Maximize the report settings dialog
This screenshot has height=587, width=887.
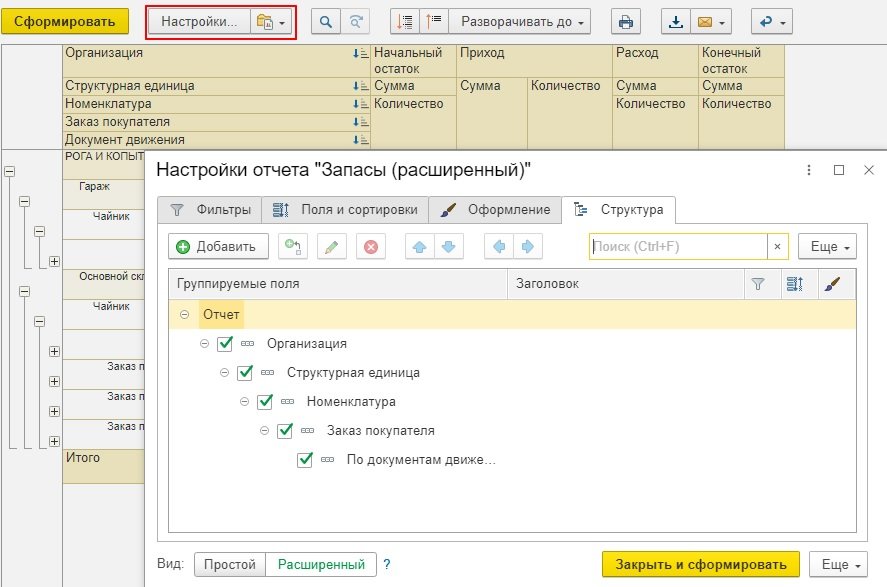pos(839,170)
